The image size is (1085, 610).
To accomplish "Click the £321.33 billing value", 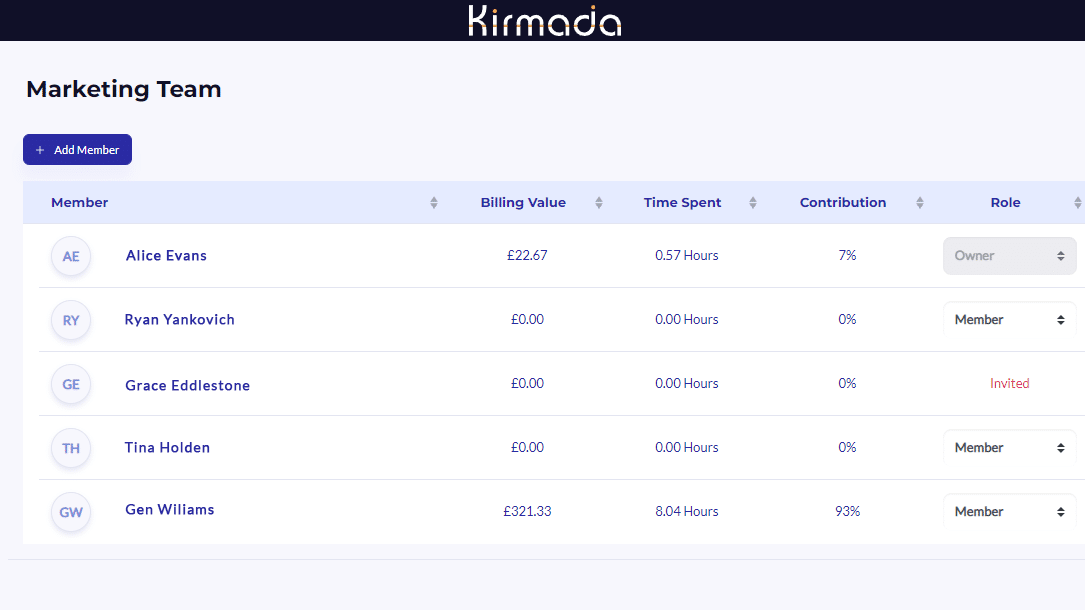I will (527, 511).
